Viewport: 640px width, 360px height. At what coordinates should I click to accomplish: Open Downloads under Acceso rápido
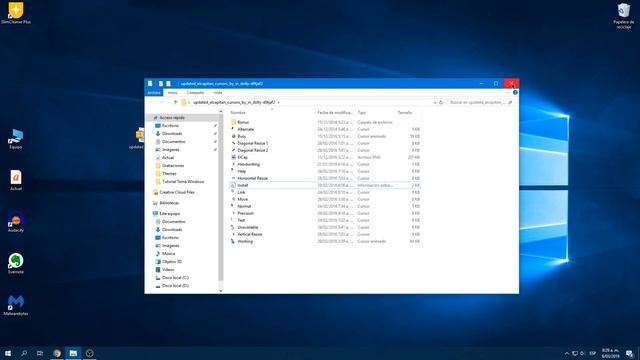click(x=171, y=133)
